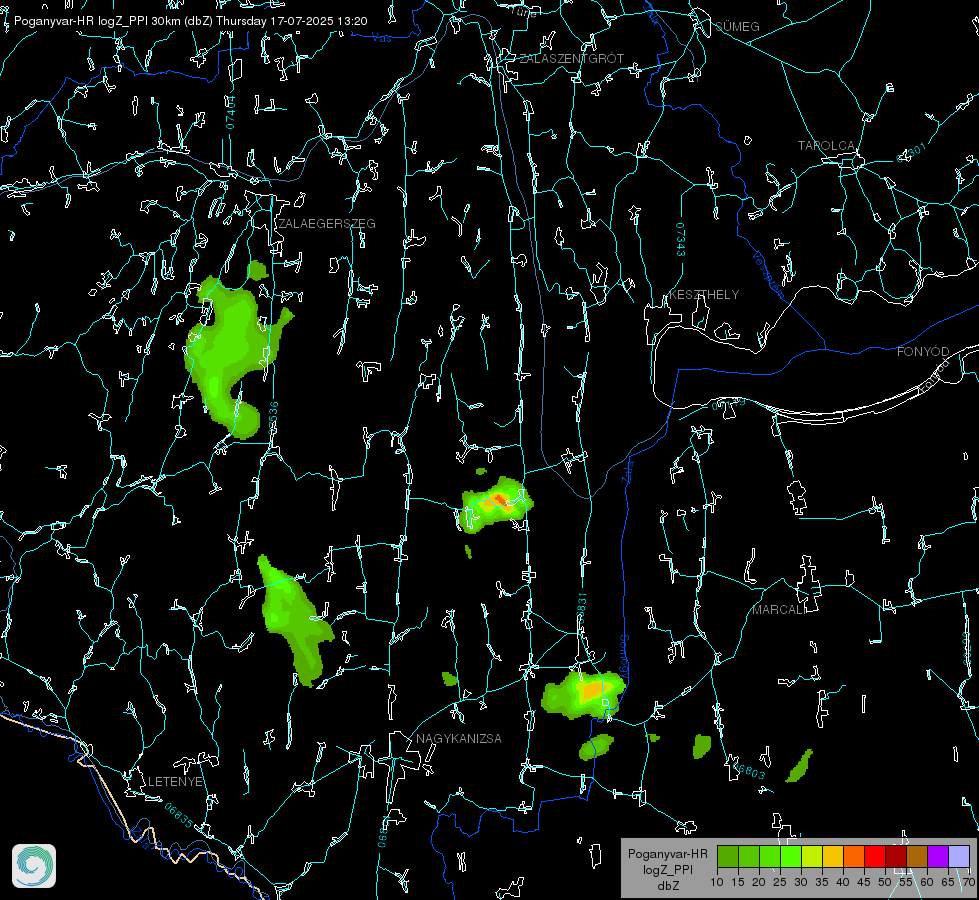Click the ZALASZENTGRÓT city label
The width and height of the screenshot is (979, 900).
[571, 59]
